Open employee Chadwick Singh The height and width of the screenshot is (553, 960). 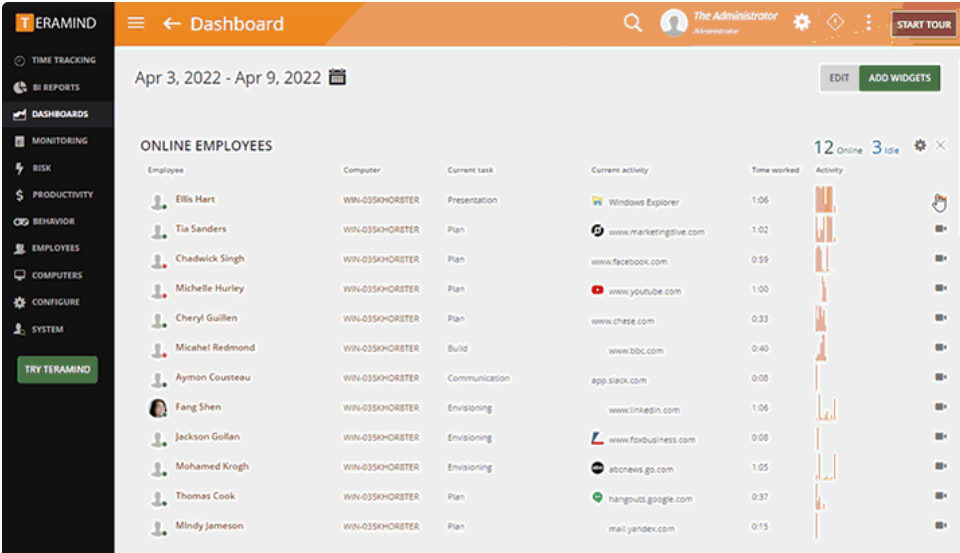click(209, 258)
